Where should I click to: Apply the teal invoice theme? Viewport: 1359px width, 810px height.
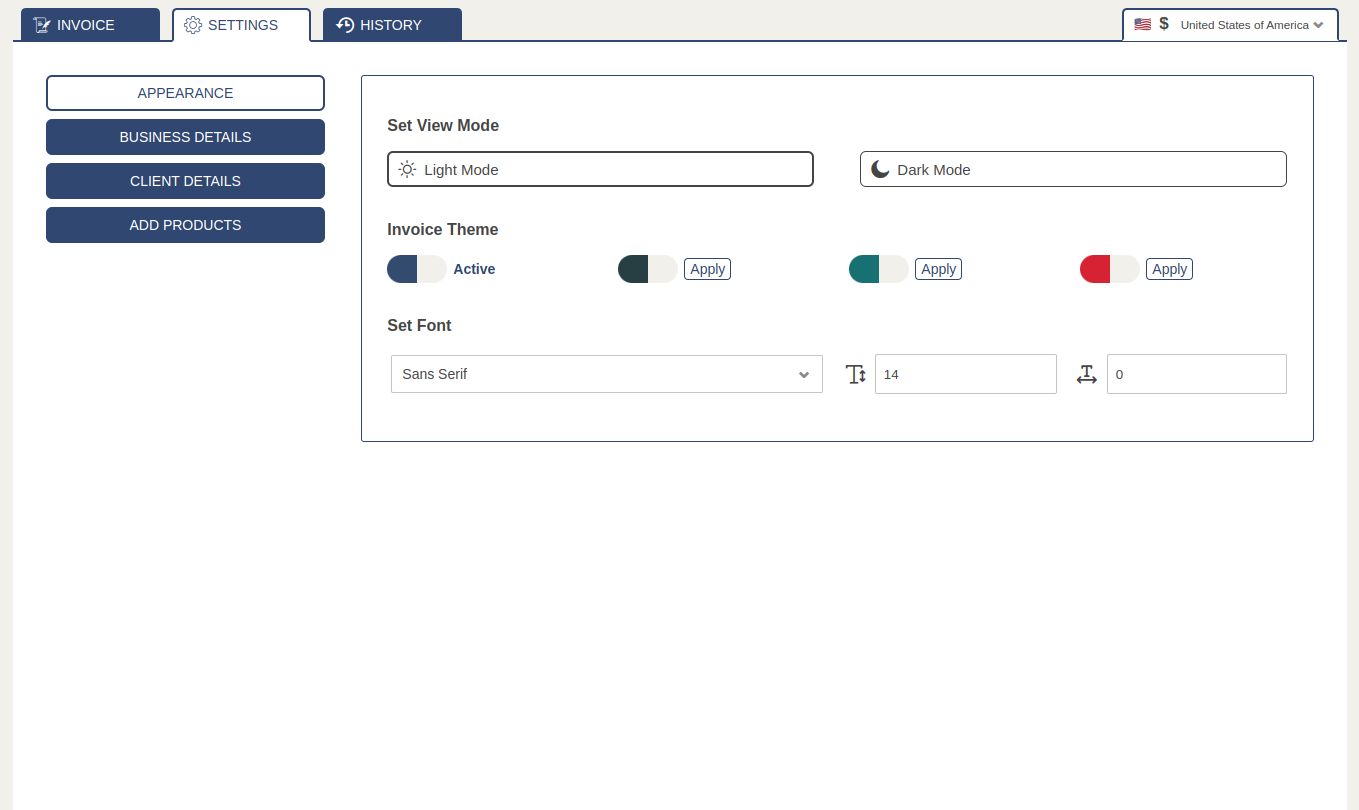click(x=938, y=268)
